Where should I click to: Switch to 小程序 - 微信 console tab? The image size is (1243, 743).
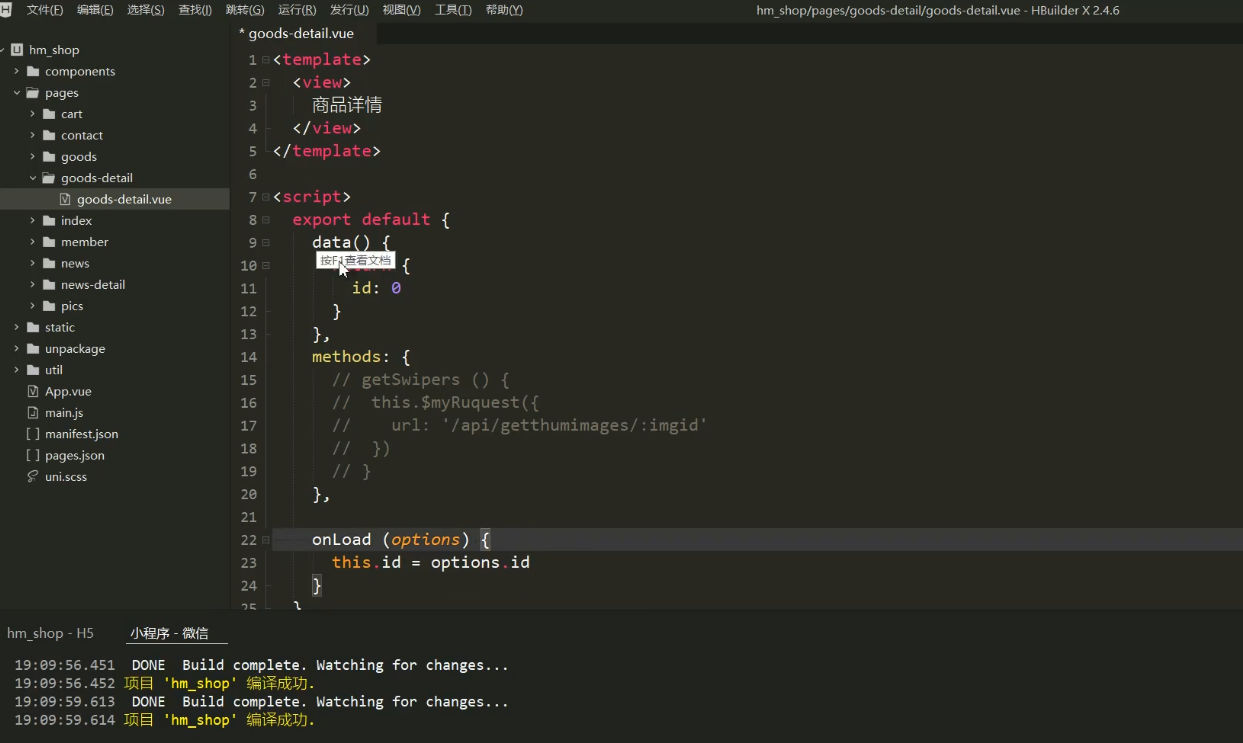(169, 633)
